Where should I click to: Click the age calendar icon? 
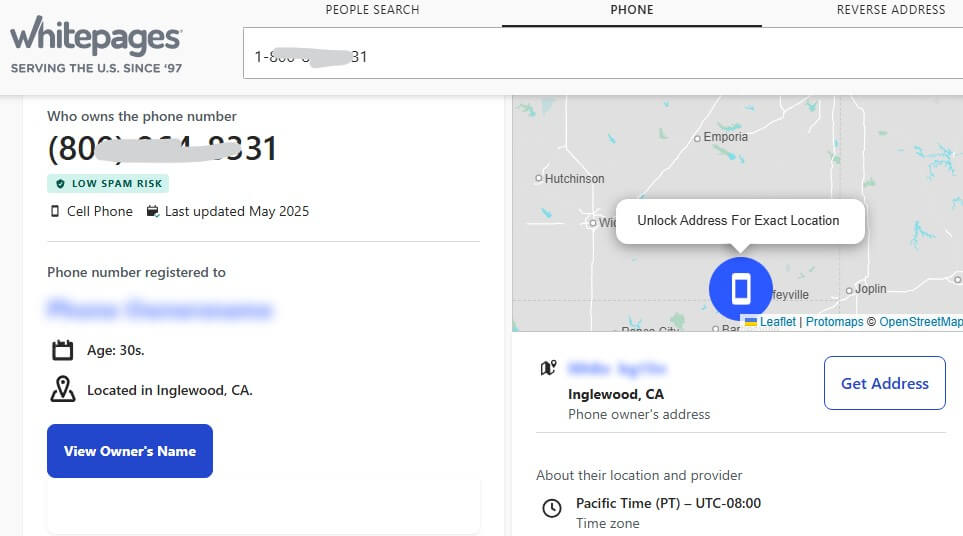coord(62,350)
